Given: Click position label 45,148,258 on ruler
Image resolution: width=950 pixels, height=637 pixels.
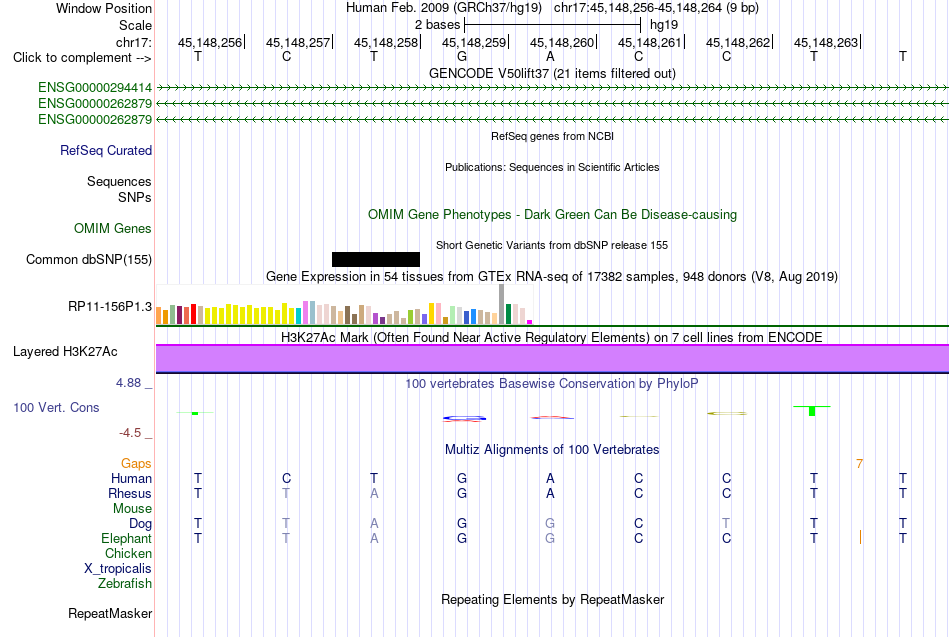Looking at the screenshot, I should click(x=386, y=42).
